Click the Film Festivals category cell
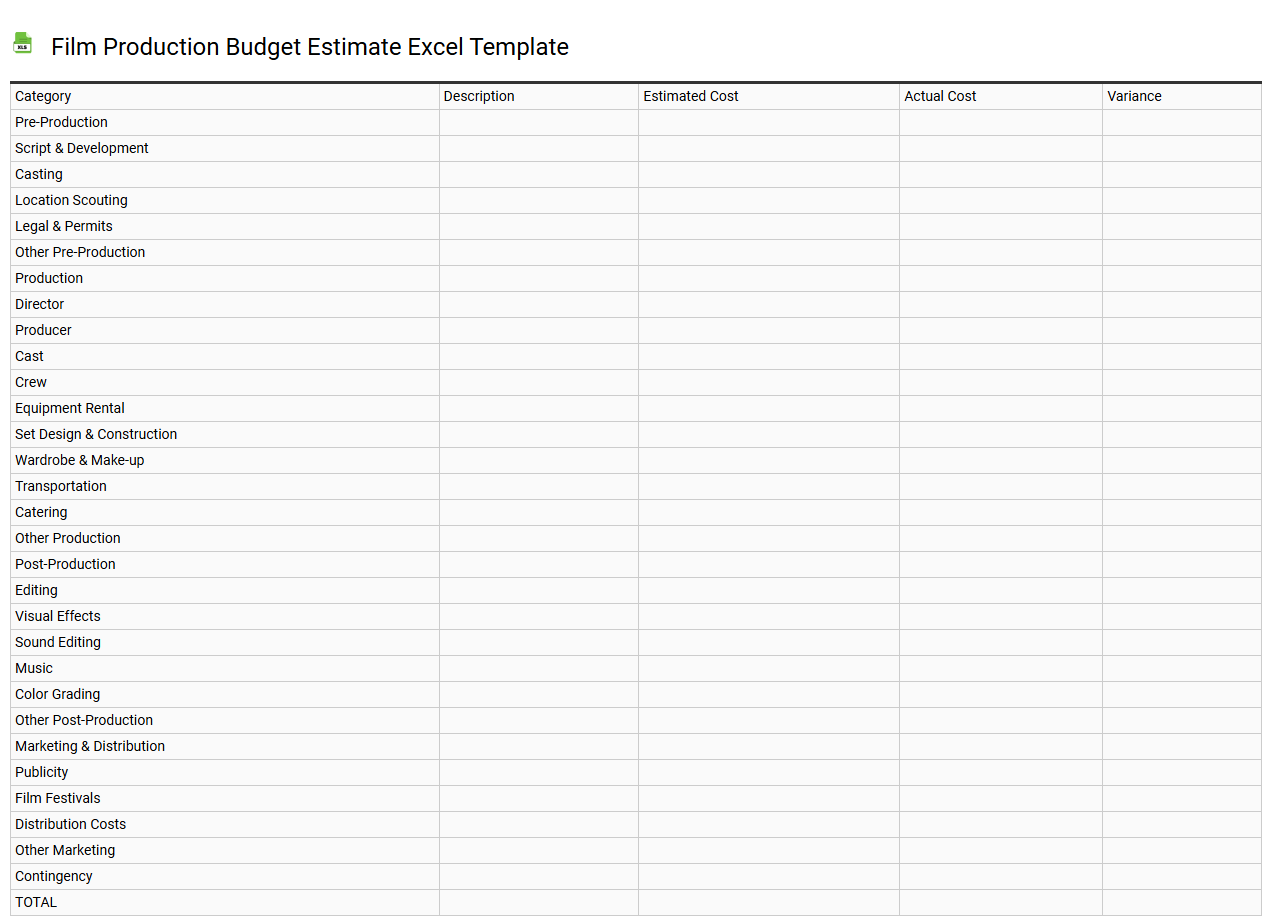The height and width of the screenshot is (916, 1262). tap(57, 798)
